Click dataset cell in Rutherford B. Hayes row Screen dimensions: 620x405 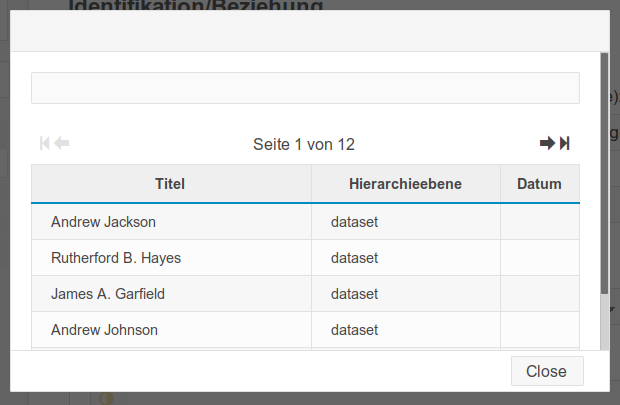(406, 258)
